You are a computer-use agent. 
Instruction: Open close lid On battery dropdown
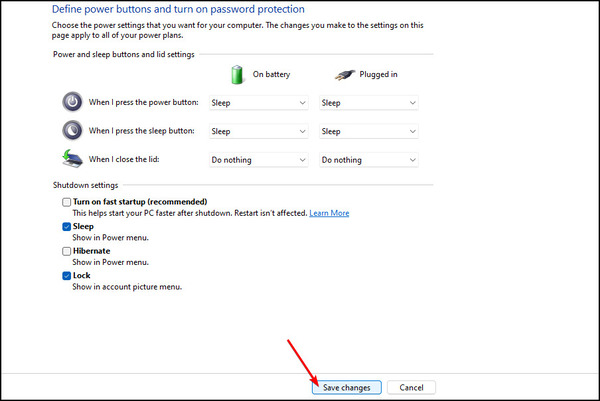click(x=259, y=160)
